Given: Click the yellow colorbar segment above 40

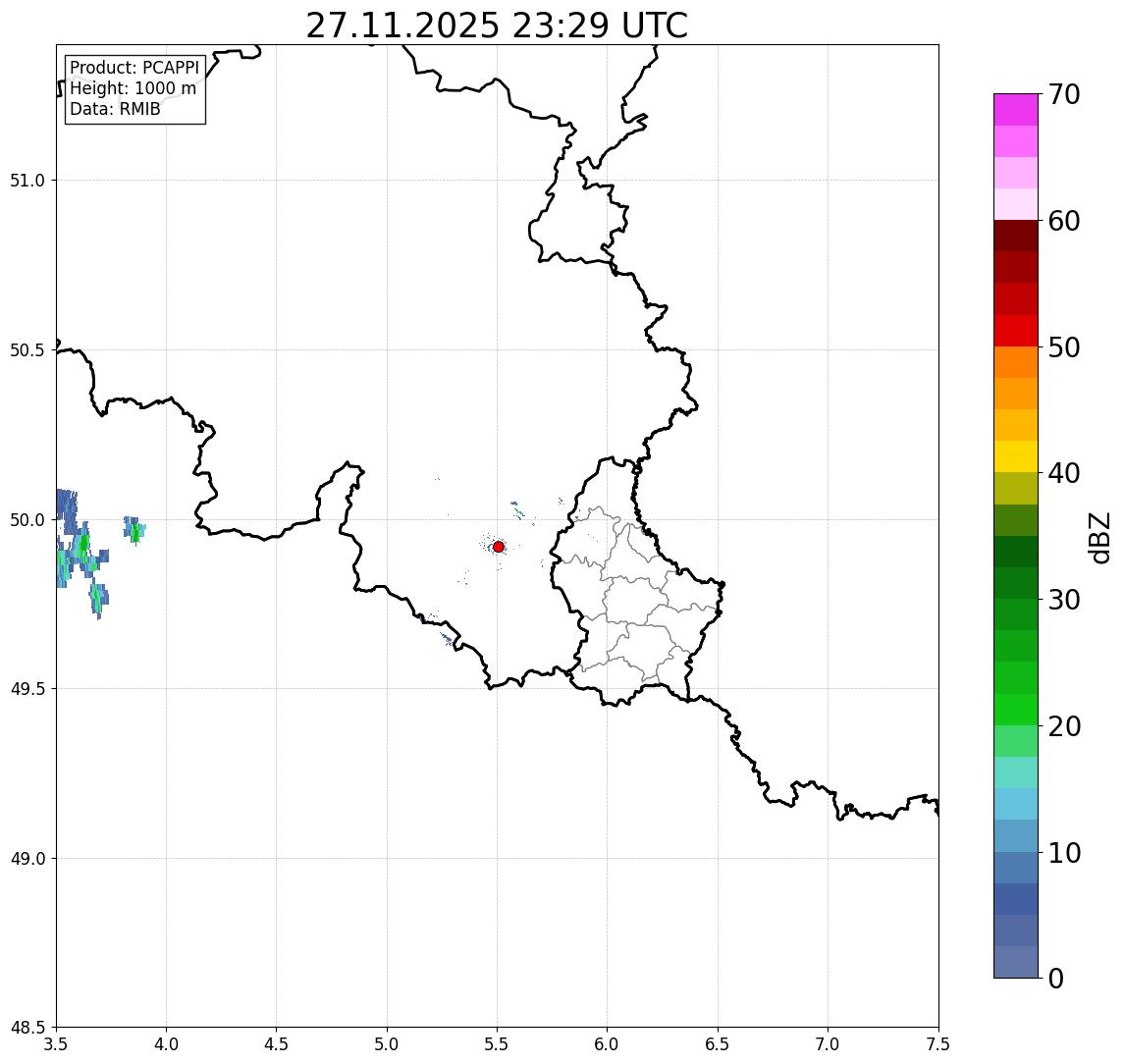Looking at the screenshot, I should click(x=1016, y=456).
